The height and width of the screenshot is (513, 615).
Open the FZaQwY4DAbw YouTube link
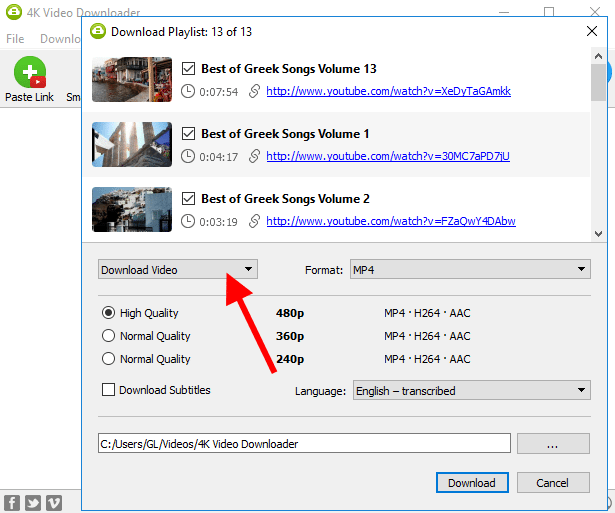pos(391,221)
